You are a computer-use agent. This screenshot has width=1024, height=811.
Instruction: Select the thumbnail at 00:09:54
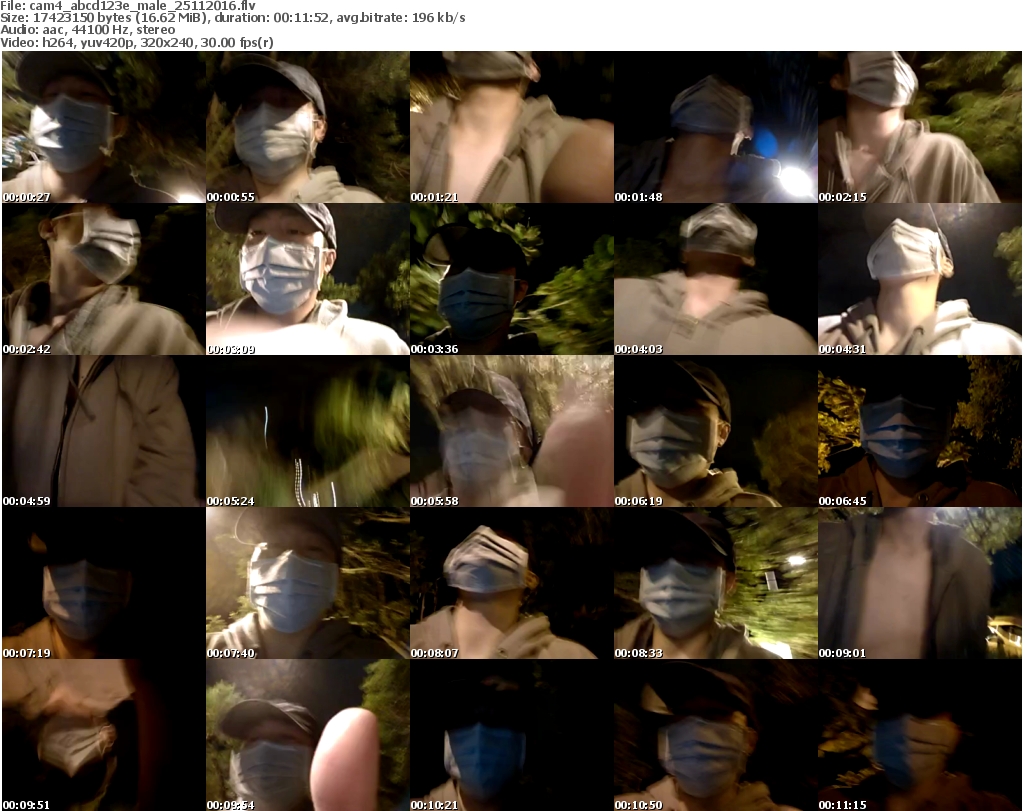point(308,735)
